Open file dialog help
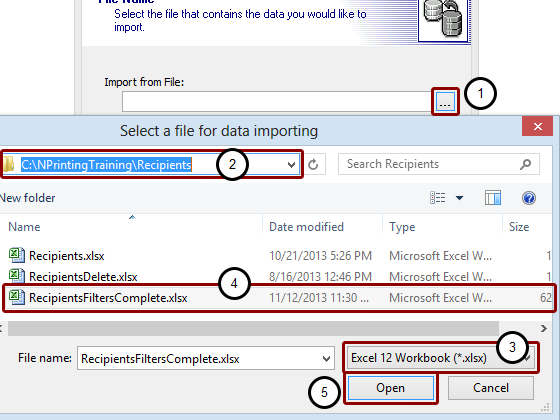The height and width of the screenshot is (420, 560). (x=529, y=198)
